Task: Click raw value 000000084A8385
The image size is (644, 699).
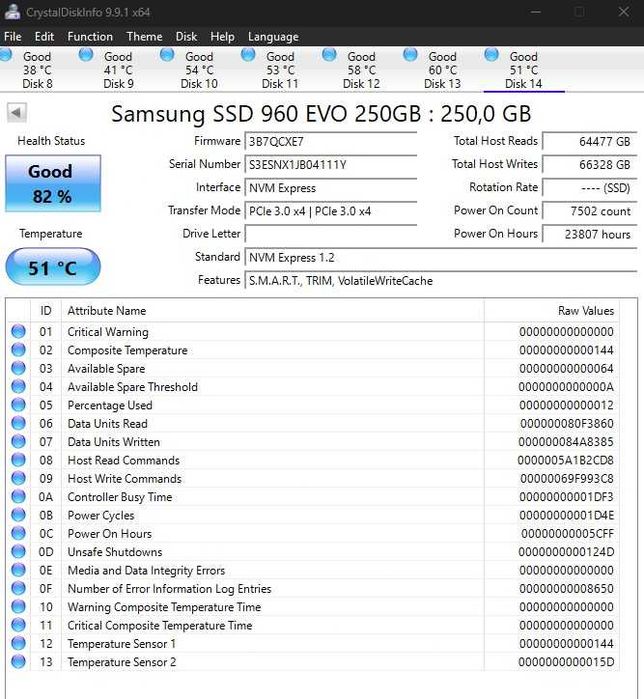Action: [566, 442]
